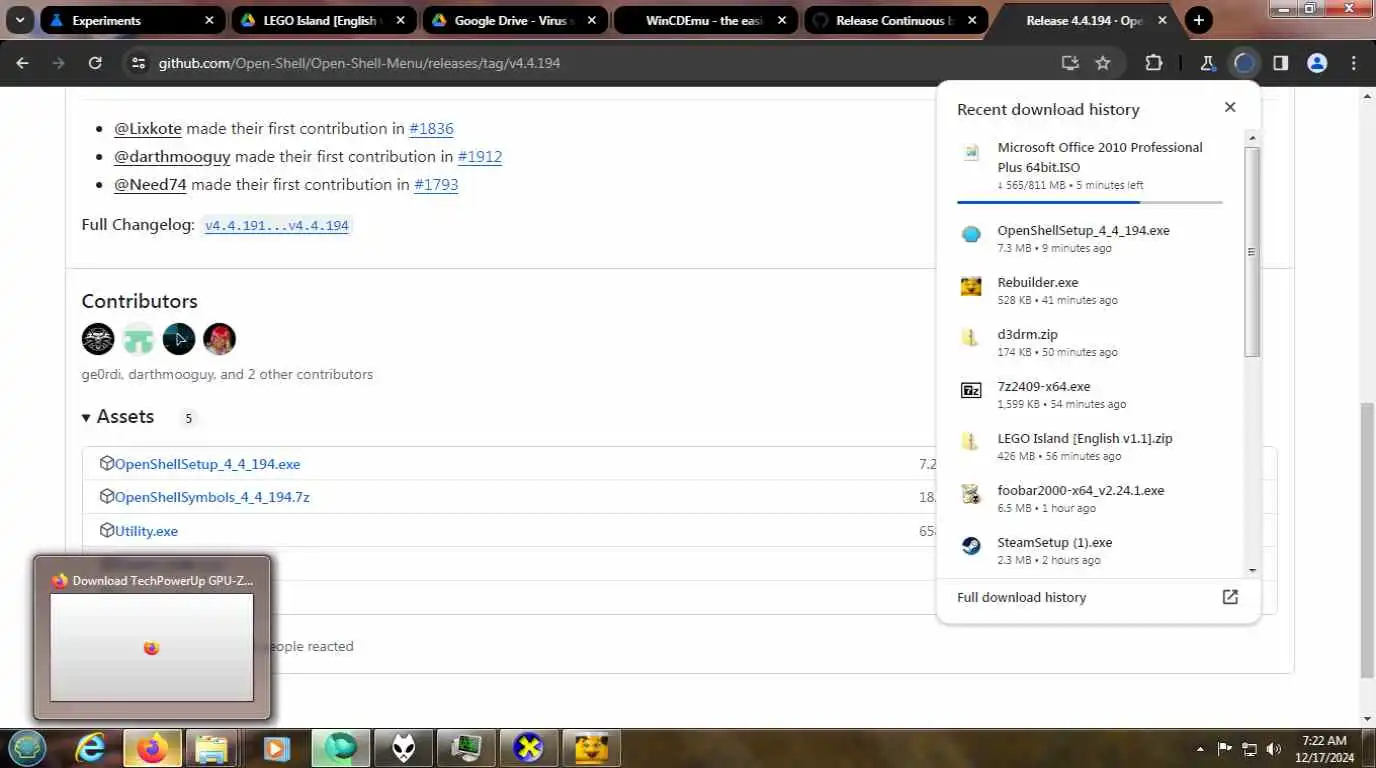Viewport: 1376px width, 768px height.
Task: Click the install app icon in address bar
Action: pyautogui.click(x=1070, y=63)
